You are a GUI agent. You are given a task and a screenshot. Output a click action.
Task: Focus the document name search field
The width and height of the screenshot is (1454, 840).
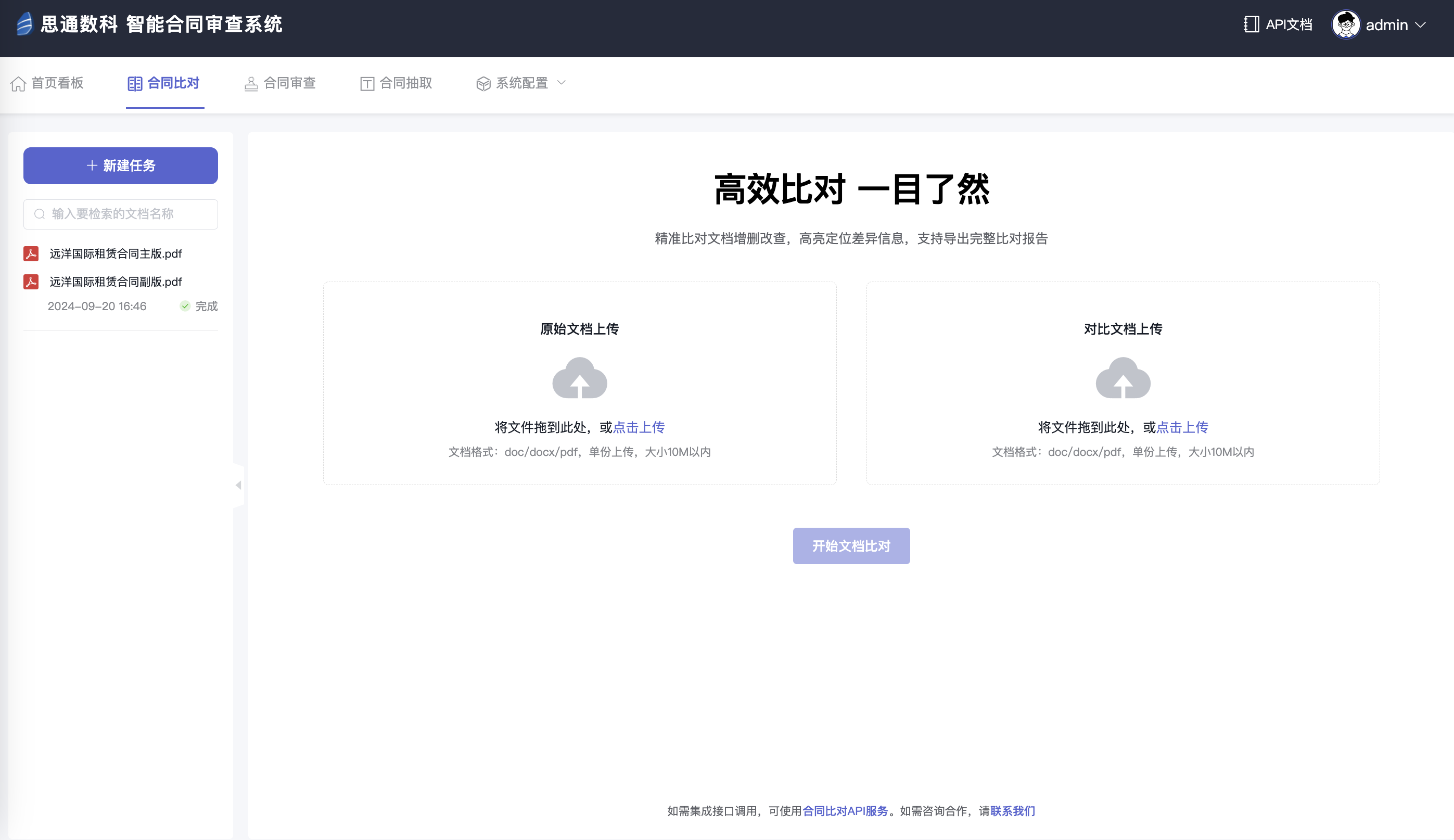[121, 214]
